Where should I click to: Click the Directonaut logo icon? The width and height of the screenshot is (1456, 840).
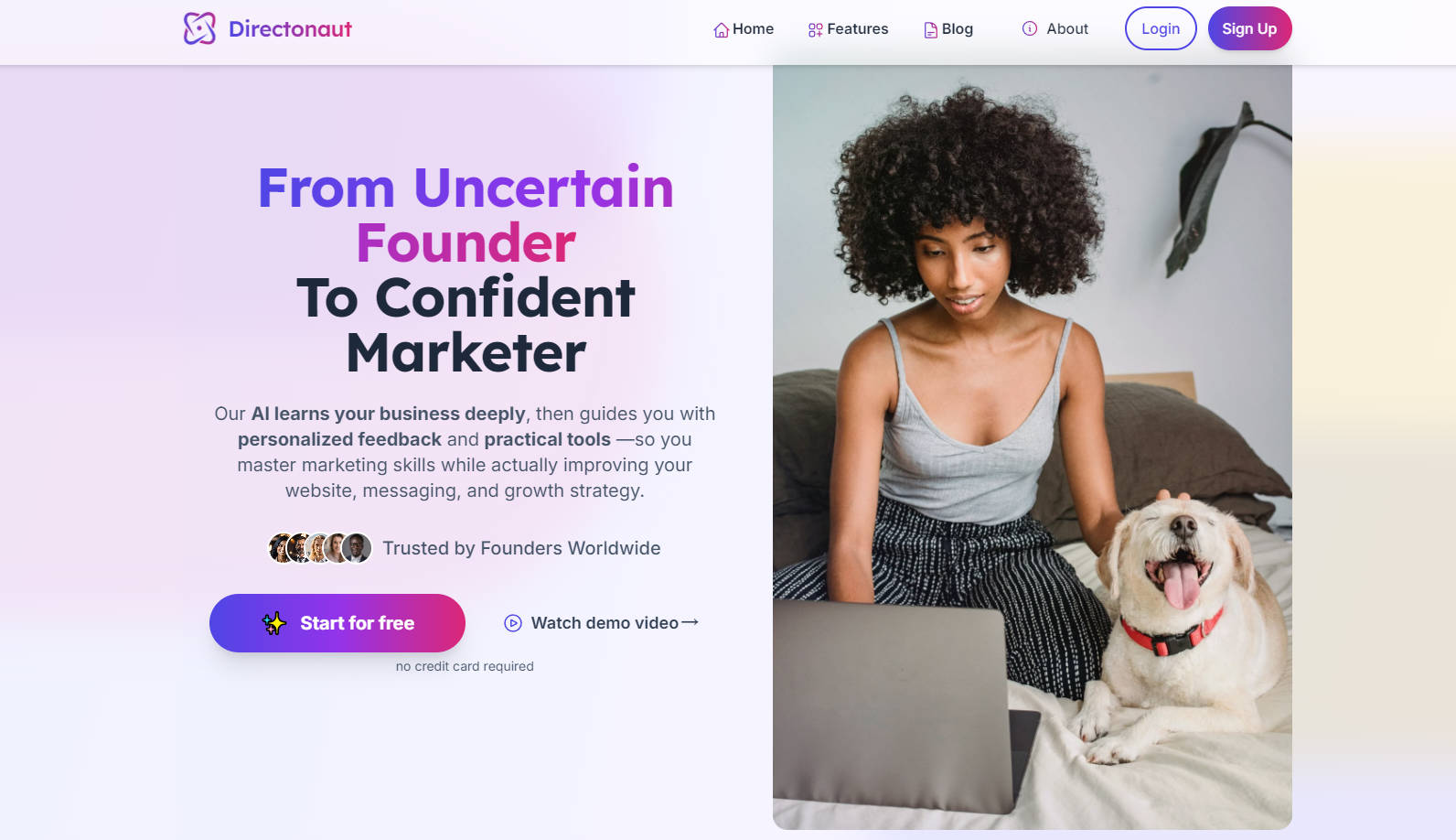pos(199,28)
